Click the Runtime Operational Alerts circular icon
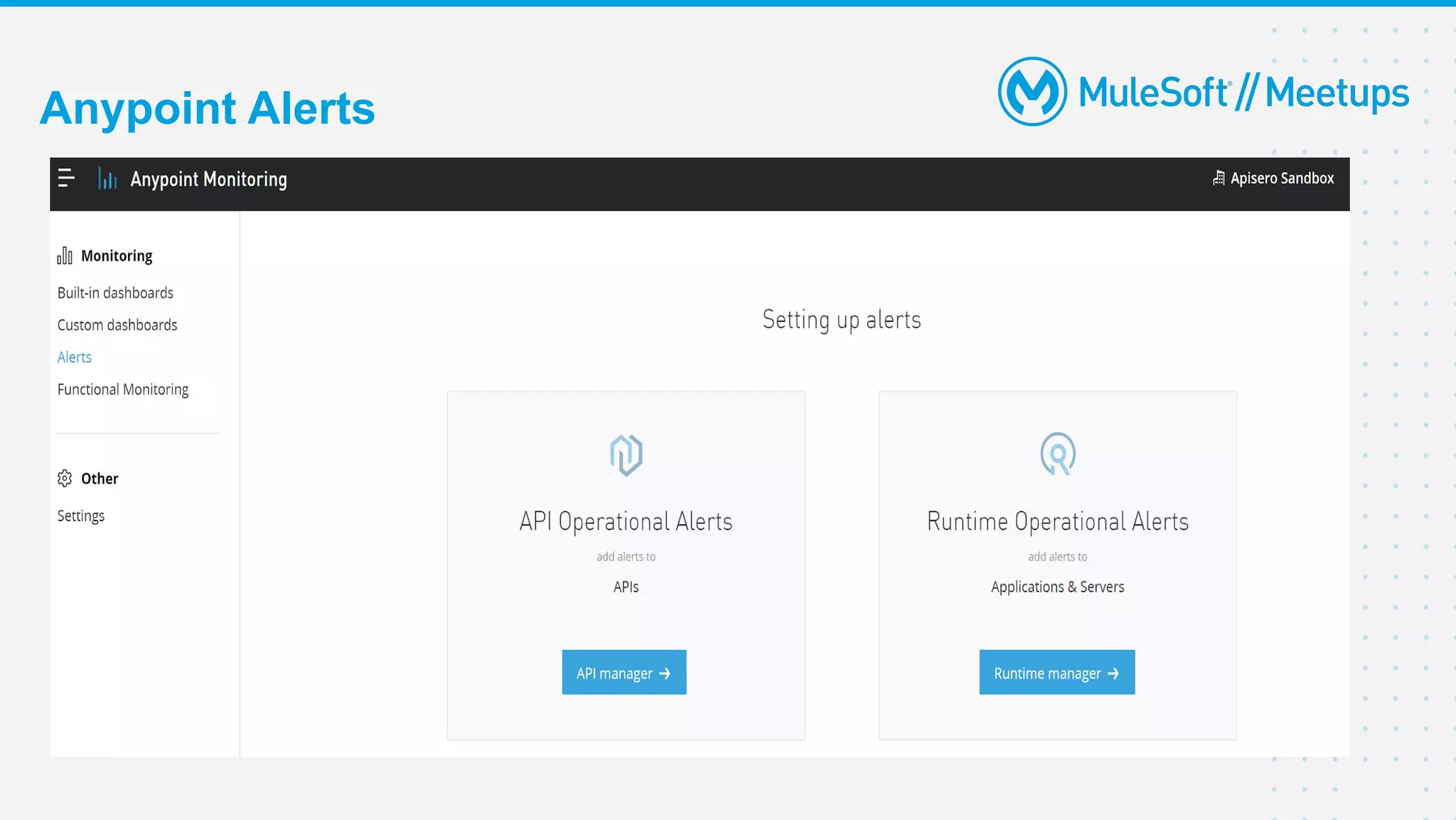The width and height of the screenshot is (1456, 820). coord(1057,453)
